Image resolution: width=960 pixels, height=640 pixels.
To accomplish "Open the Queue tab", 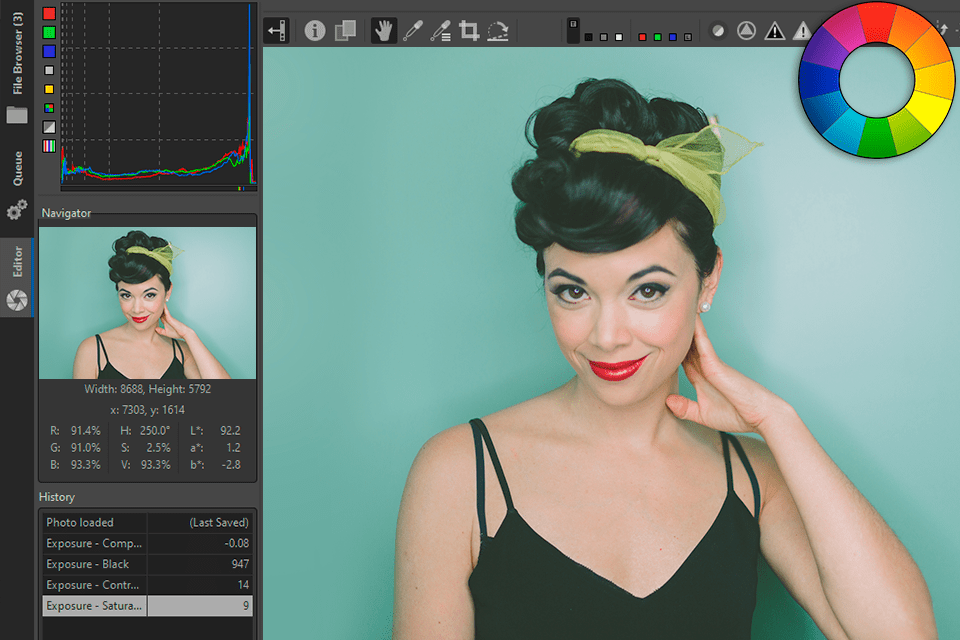I will click(x=17, y=168).
